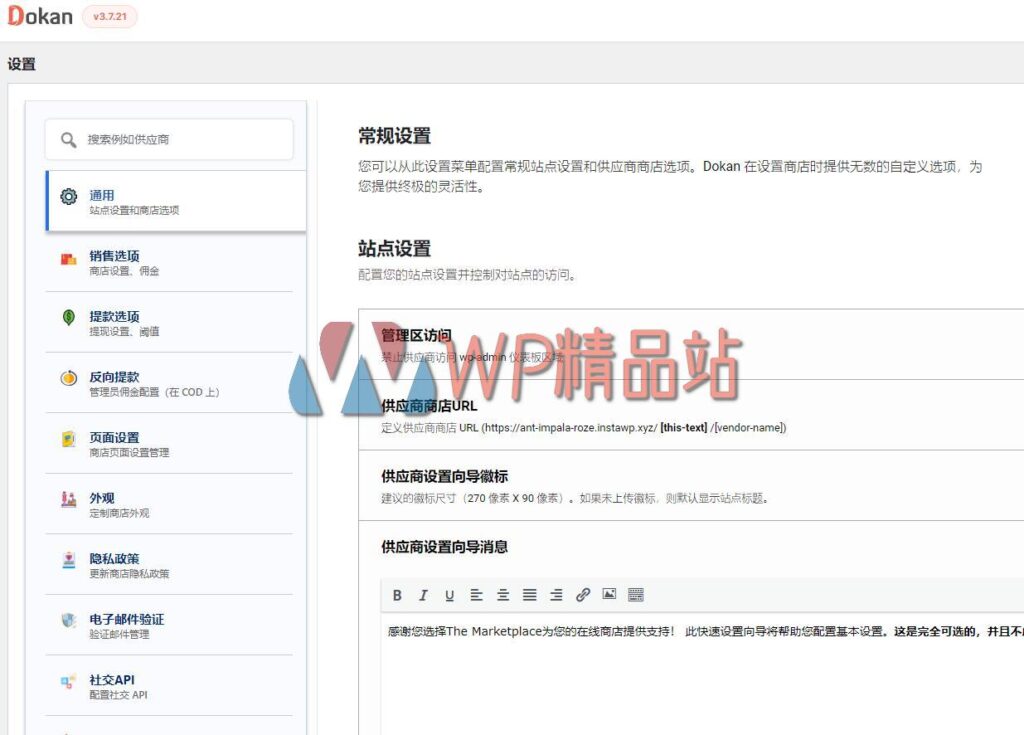Apply italic formatting in the editor toolbar
The image size is (1024, 735).
(x=424, y=595)
